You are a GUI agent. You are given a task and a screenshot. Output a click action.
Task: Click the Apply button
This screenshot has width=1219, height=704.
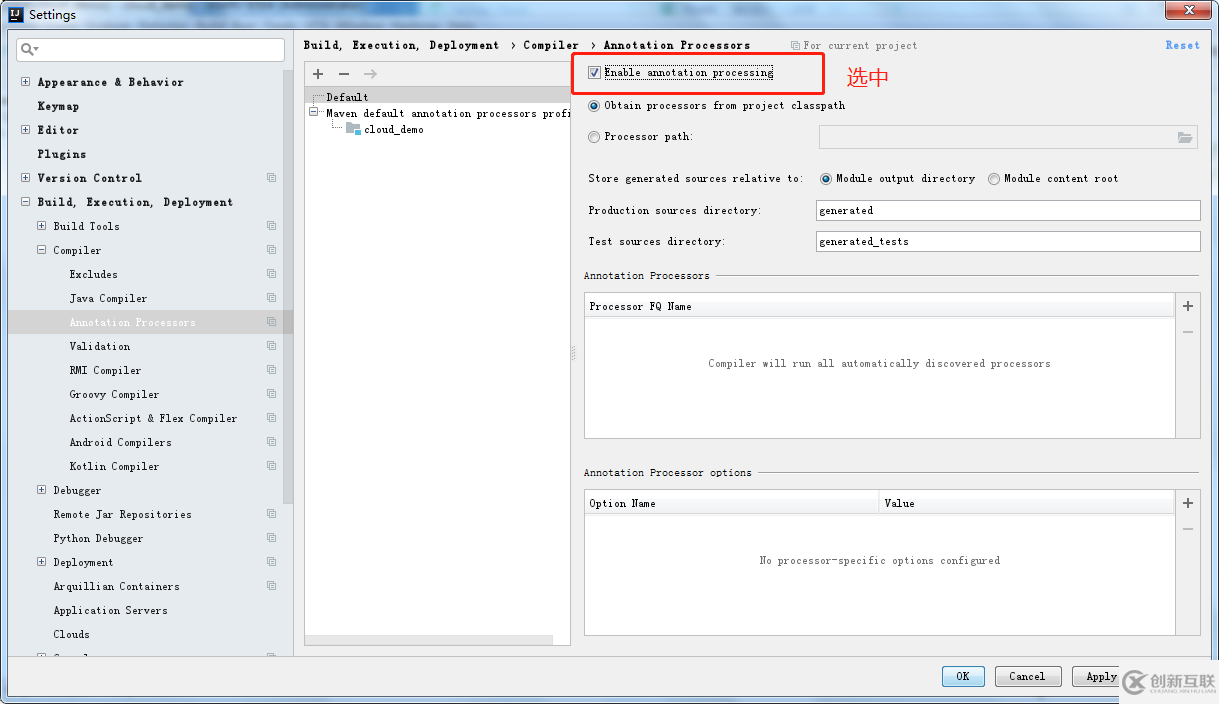coord(1098,677)
